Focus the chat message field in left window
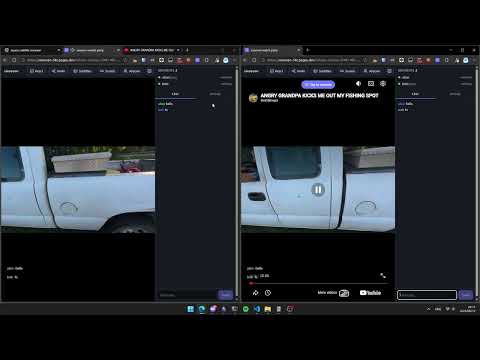 pos(187,295)
